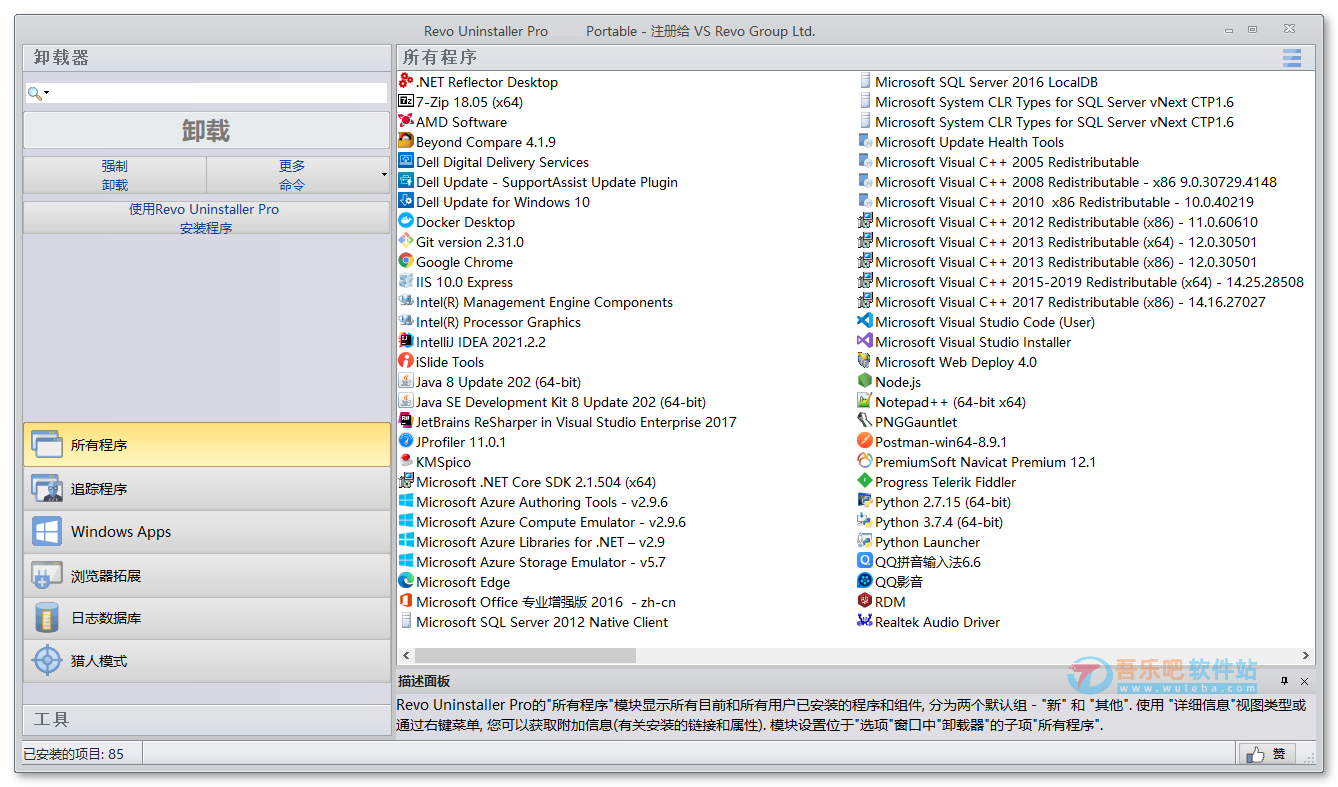1338x787 pixels.
Task: Click the Navicat Premium 12.1 icon
Action: 865,462
